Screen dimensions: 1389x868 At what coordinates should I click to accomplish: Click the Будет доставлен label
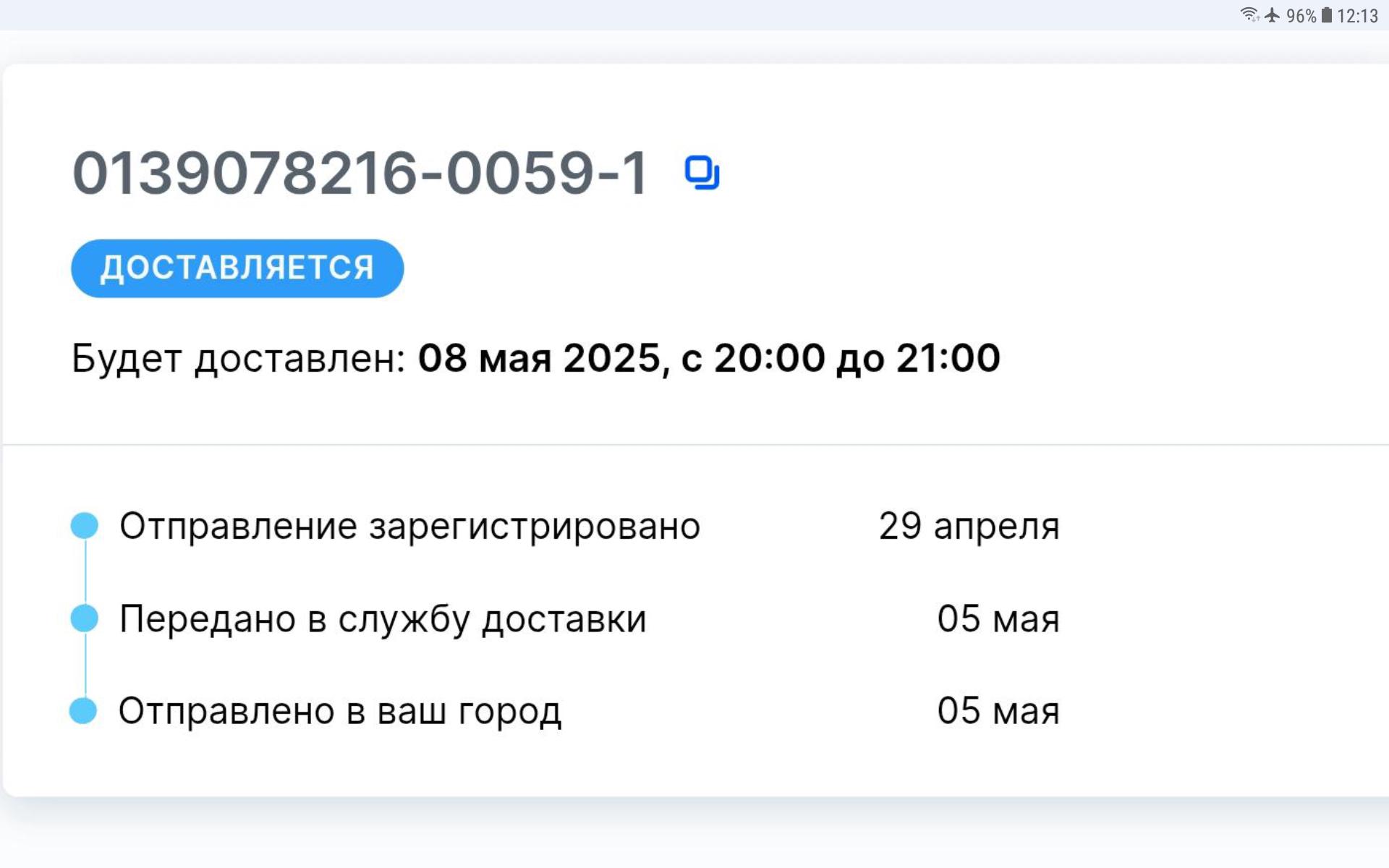[x=238, y=358]
